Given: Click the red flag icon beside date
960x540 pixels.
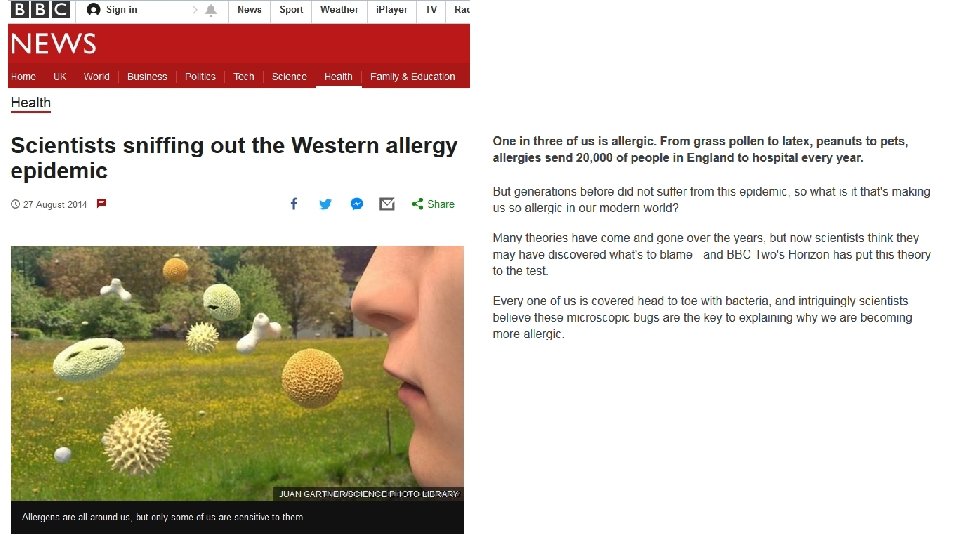Looking at the screenshot, I should (x=102, y=203).
